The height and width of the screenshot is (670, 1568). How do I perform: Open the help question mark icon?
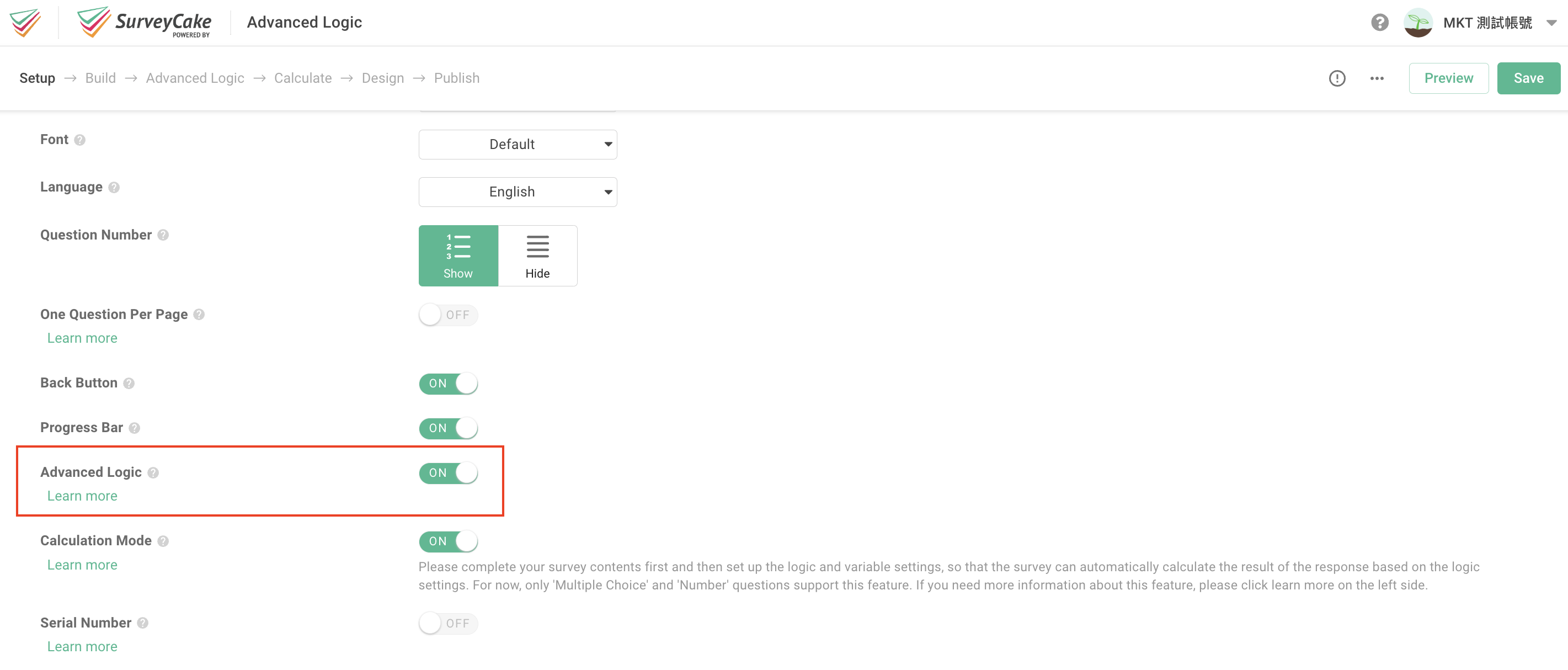click(1379, 22)
